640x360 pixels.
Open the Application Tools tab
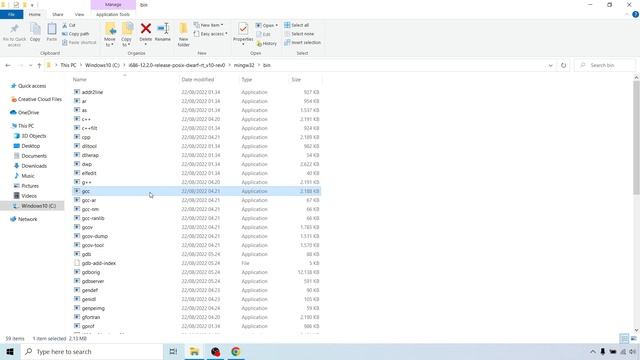[113, 14]
